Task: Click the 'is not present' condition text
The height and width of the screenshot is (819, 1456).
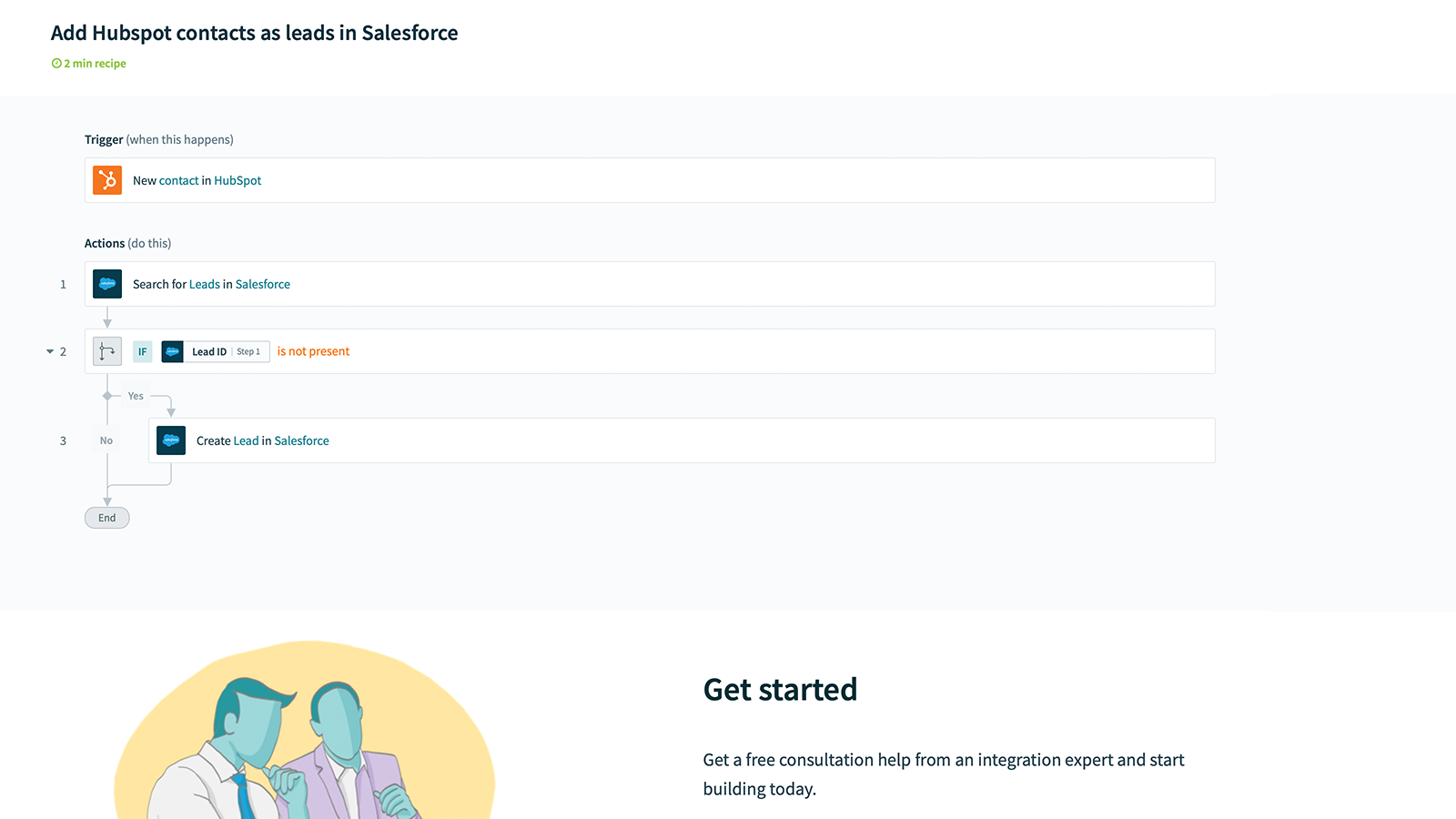Action: (313, 351)
